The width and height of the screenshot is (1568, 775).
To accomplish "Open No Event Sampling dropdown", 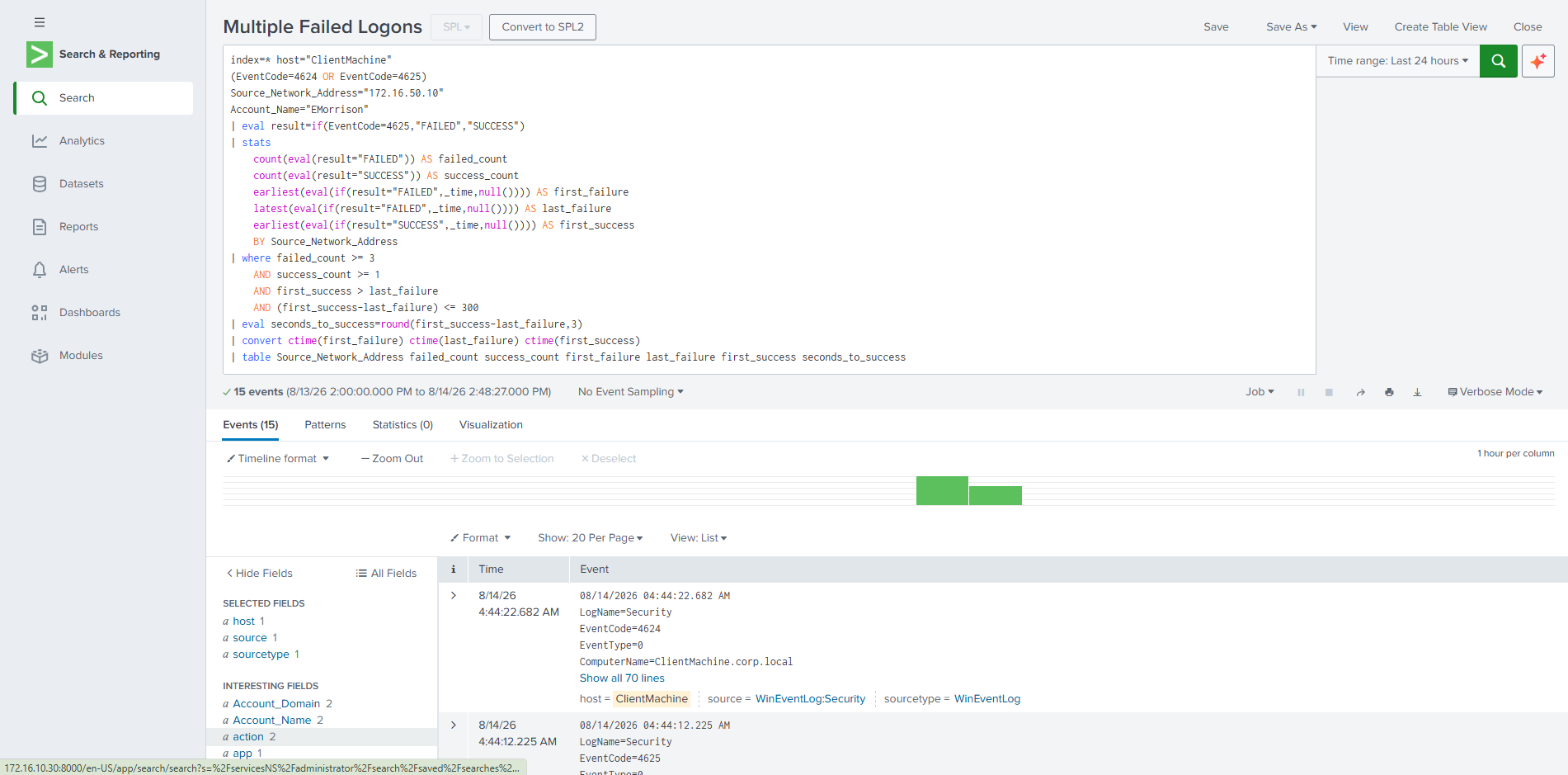I will click(630, 392).
